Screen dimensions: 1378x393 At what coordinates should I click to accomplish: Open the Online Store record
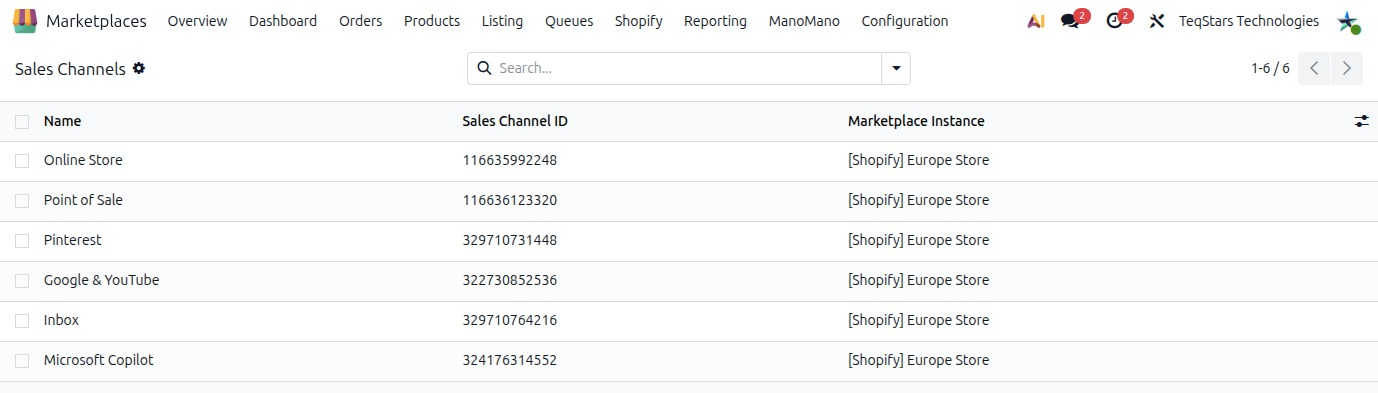pos(83,160)
